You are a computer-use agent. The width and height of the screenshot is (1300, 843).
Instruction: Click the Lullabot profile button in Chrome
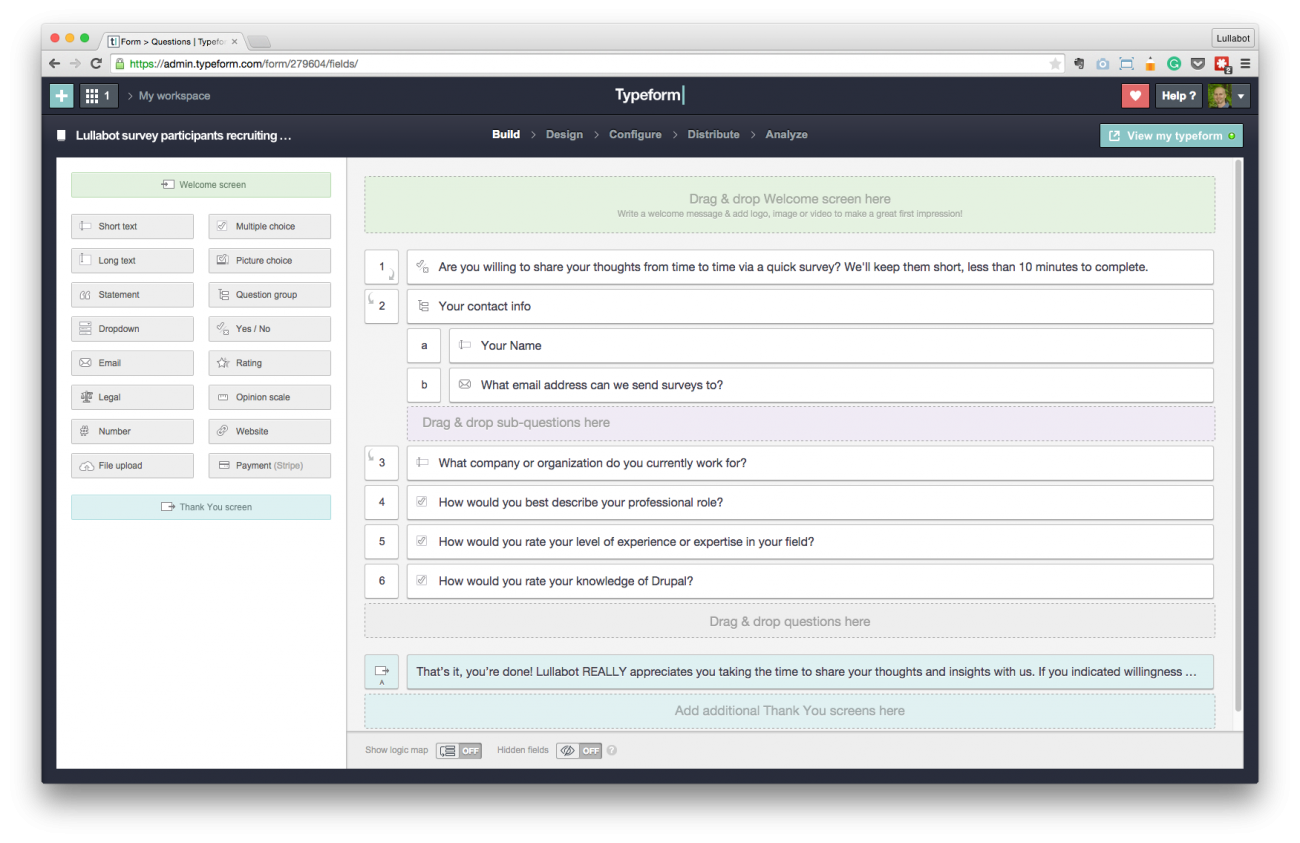point(1233,39)
